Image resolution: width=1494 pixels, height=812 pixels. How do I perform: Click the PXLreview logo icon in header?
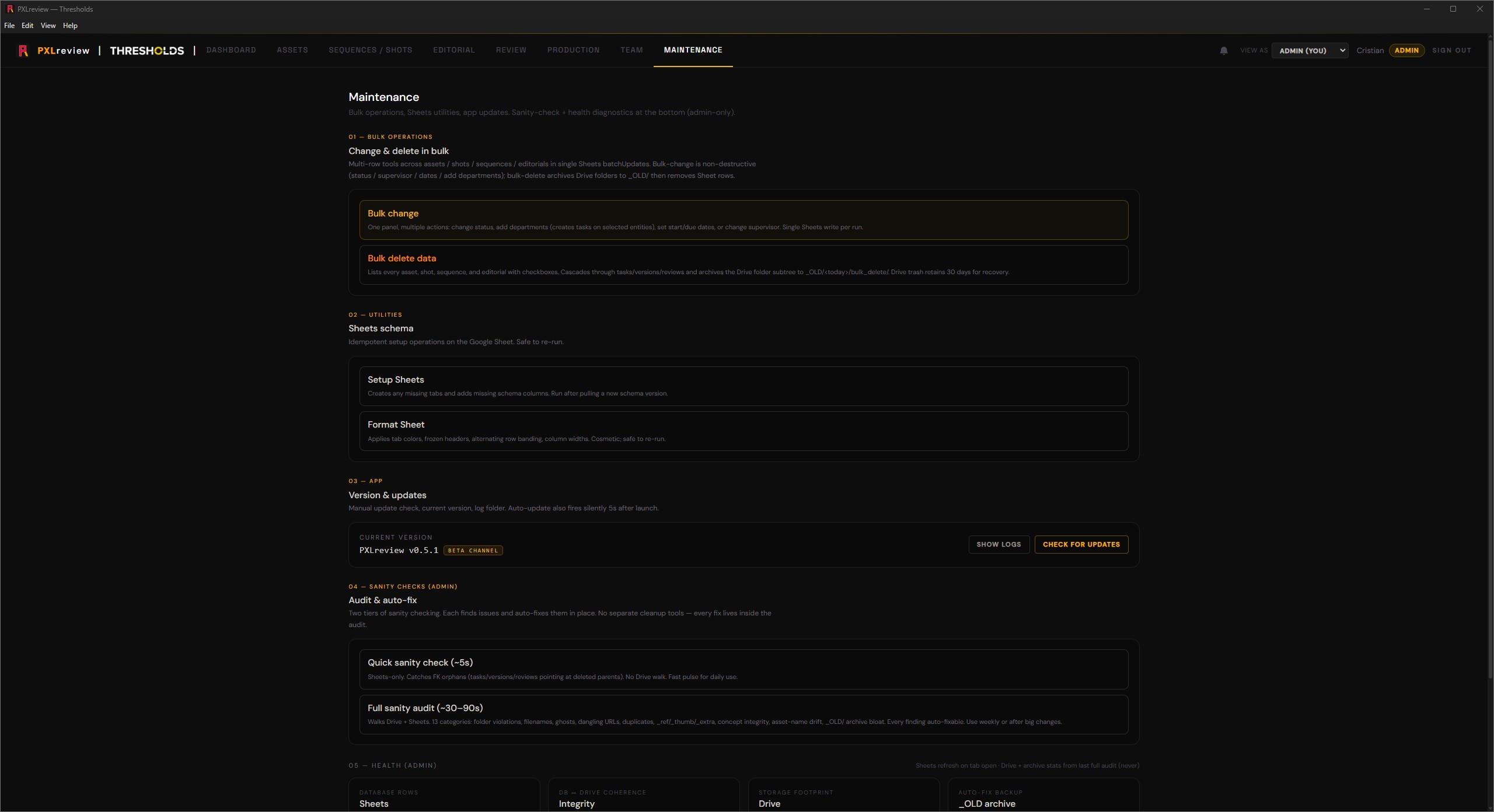tap(23, 51)
